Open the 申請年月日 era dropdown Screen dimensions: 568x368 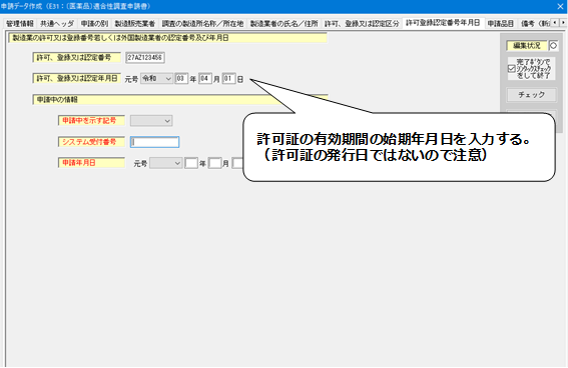[x=166, y=163]
